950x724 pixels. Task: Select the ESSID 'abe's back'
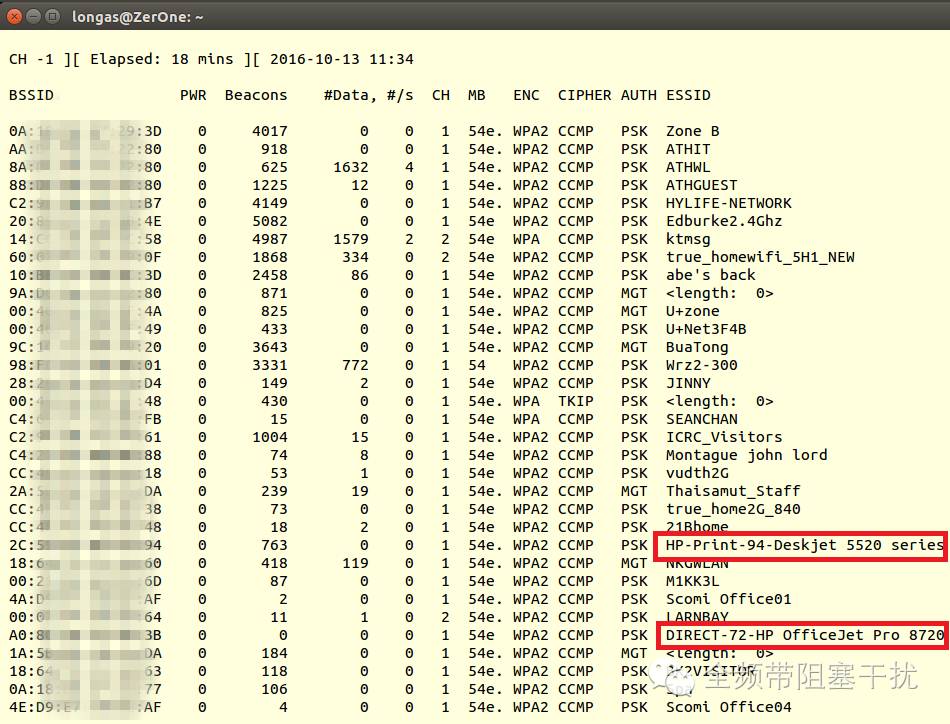(x=711, y=275)
